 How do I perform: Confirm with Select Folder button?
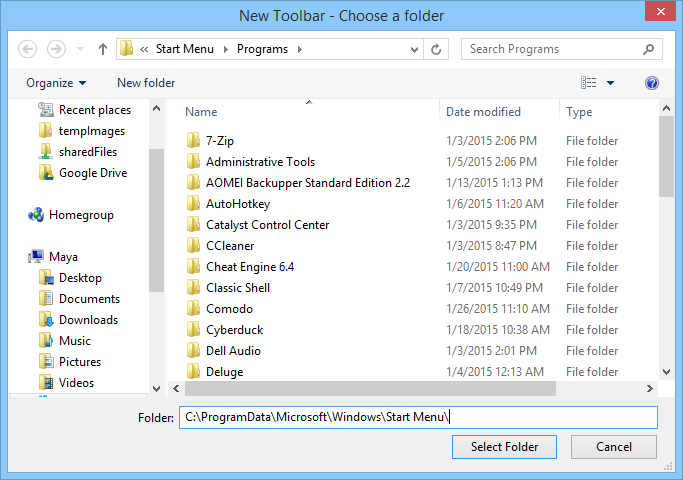point(504,447)
